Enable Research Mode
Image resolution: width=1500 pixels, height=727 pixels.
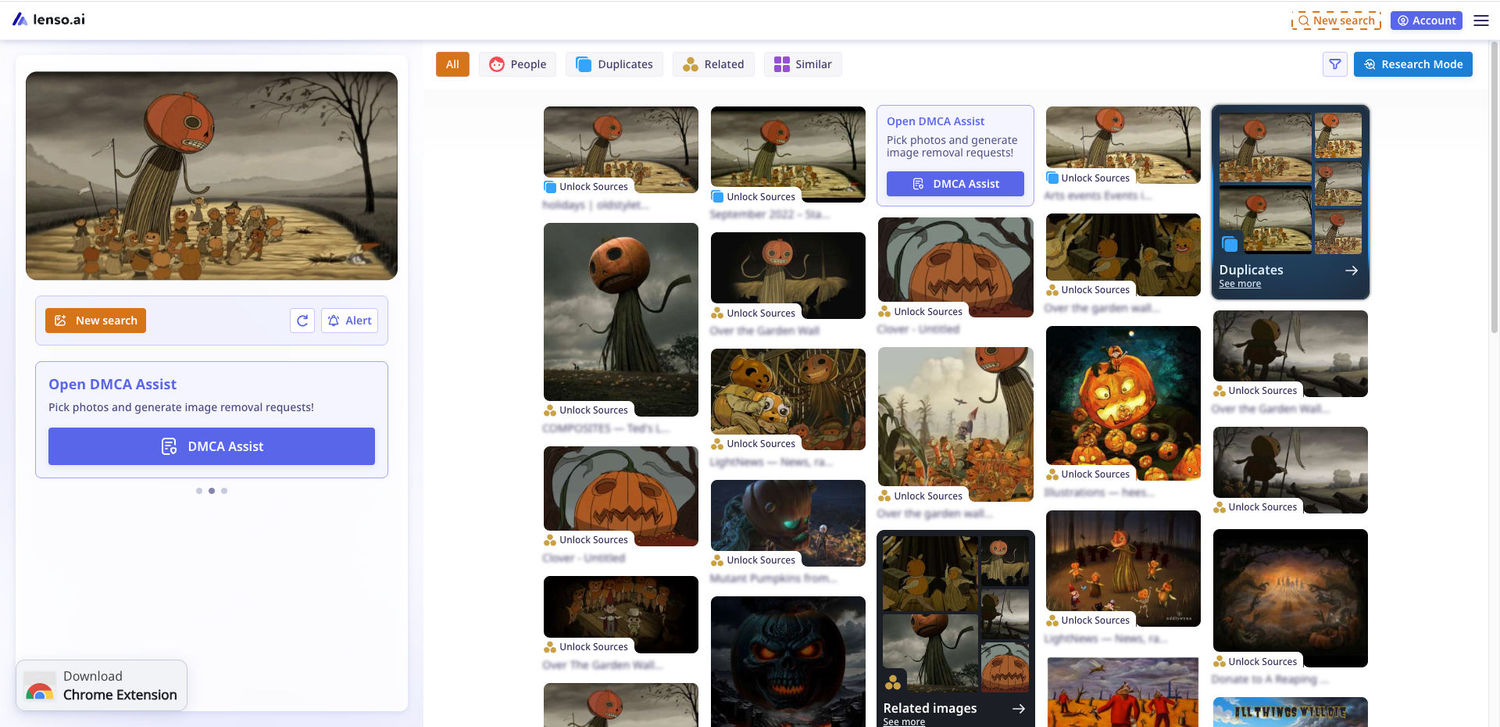(x=1413, y=64)
